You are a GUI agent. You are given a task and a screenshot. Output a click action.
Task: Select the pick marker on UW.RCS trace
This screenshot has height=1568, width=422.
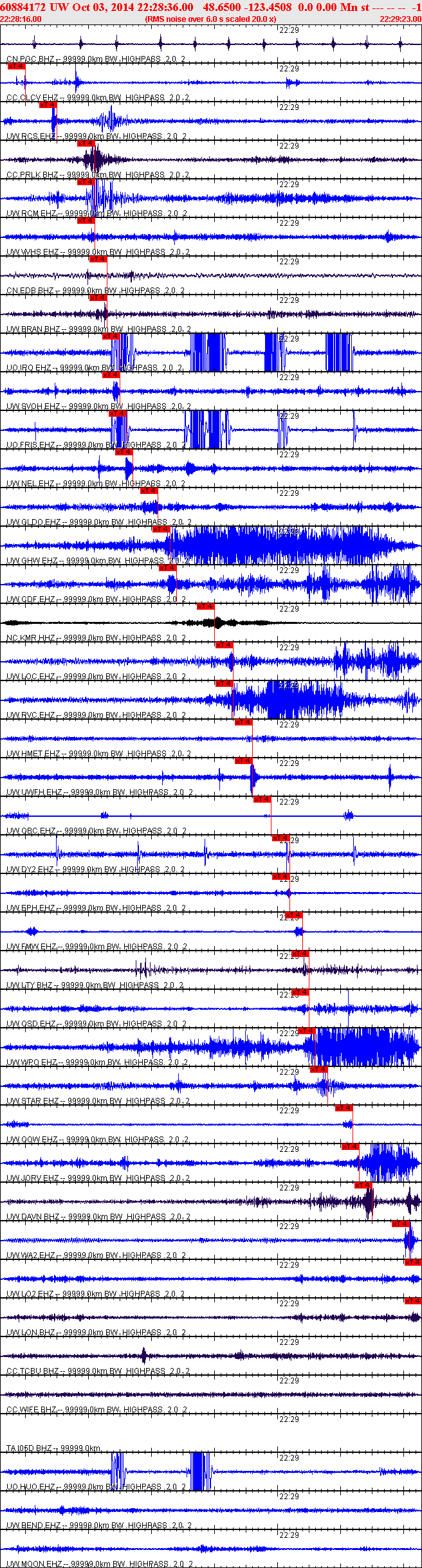tap(48, 104)
